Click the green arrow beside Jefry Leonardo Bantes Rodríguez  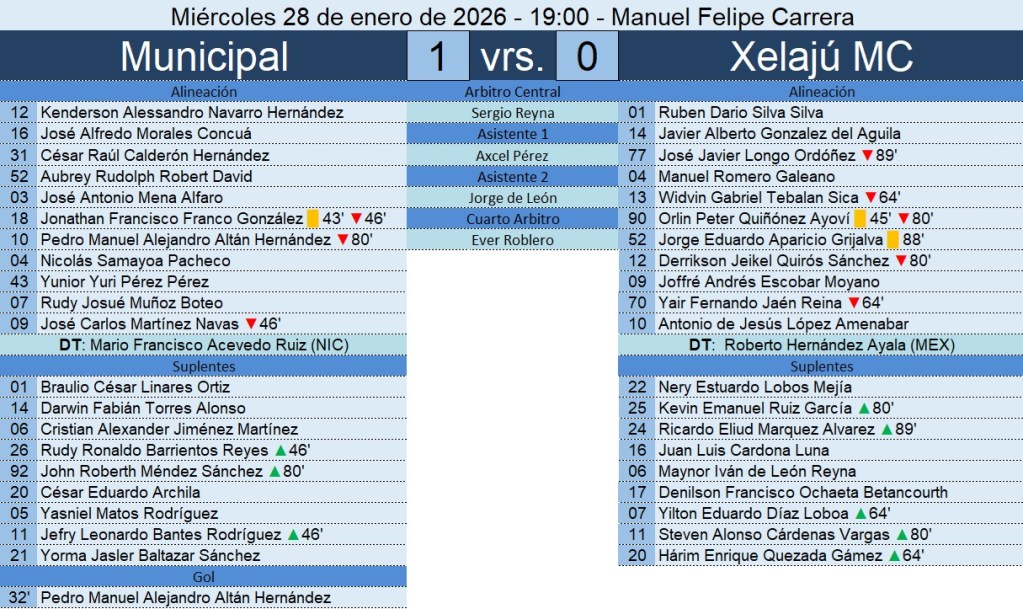click(x=293, y=535)
